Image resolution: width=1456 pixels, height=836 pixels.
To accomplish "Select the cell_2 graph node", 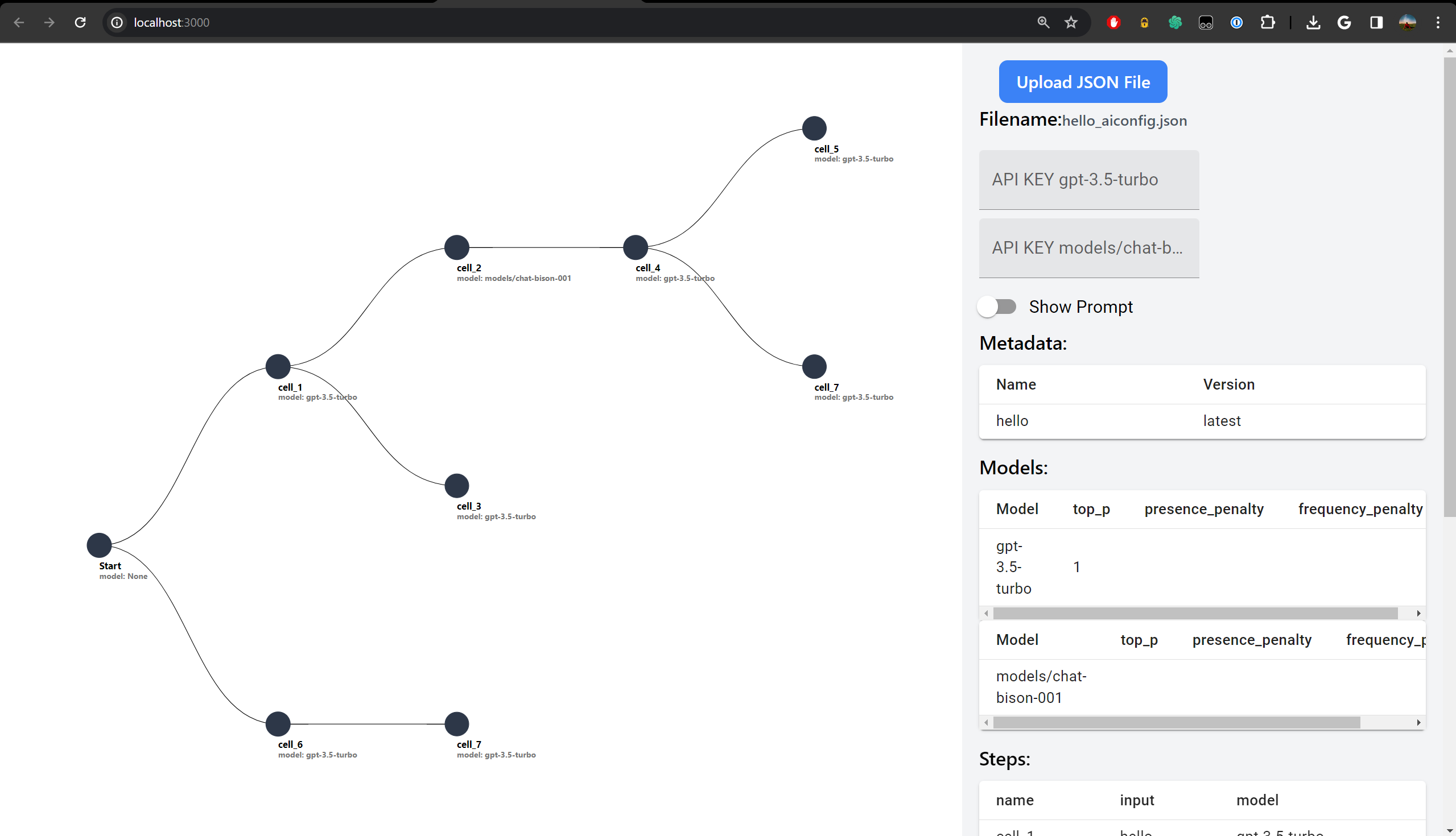I will pos(457,247).
